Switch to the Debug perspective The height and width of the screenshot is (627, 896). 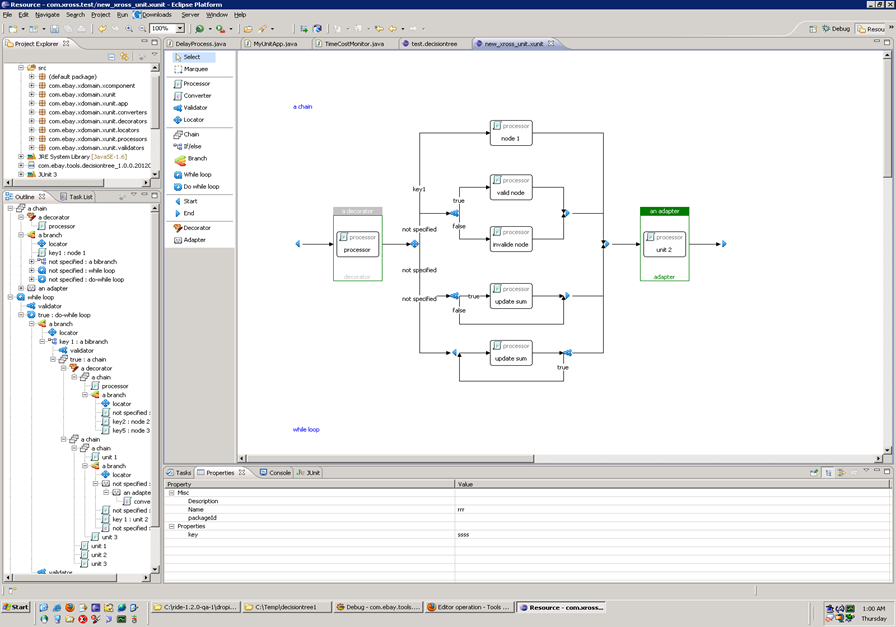[836, 29]
